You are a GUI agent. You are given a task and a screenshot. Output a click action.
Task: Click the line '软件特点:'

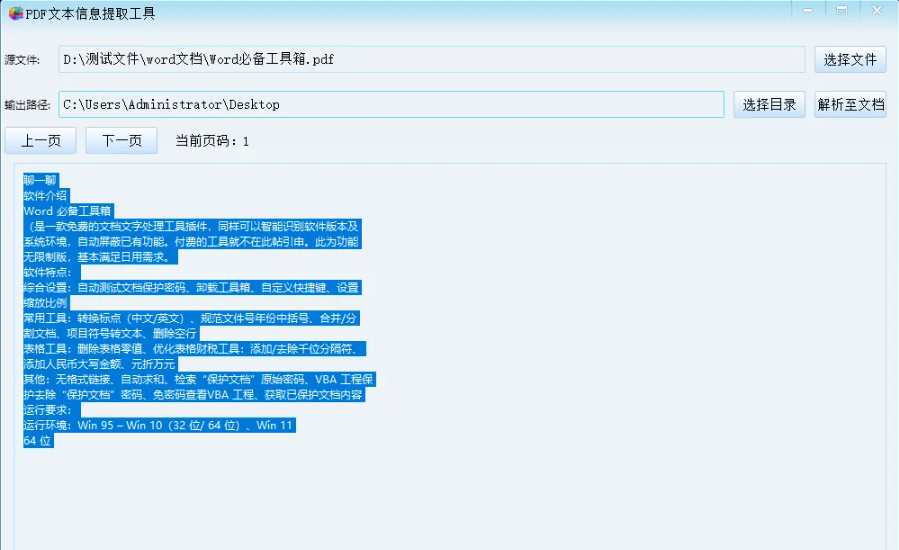pos(48,272)
